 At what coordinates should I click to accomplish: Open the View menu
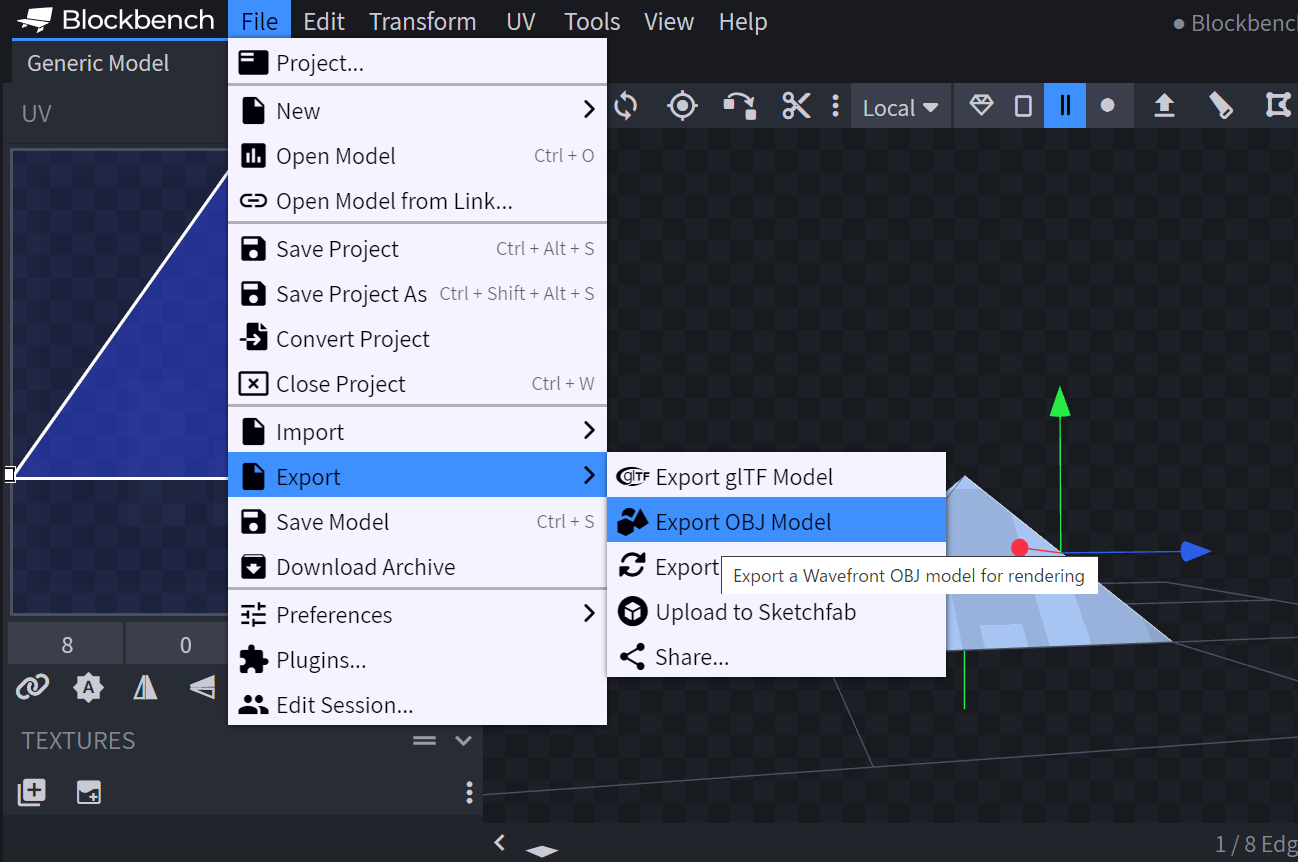coord(669,21)
